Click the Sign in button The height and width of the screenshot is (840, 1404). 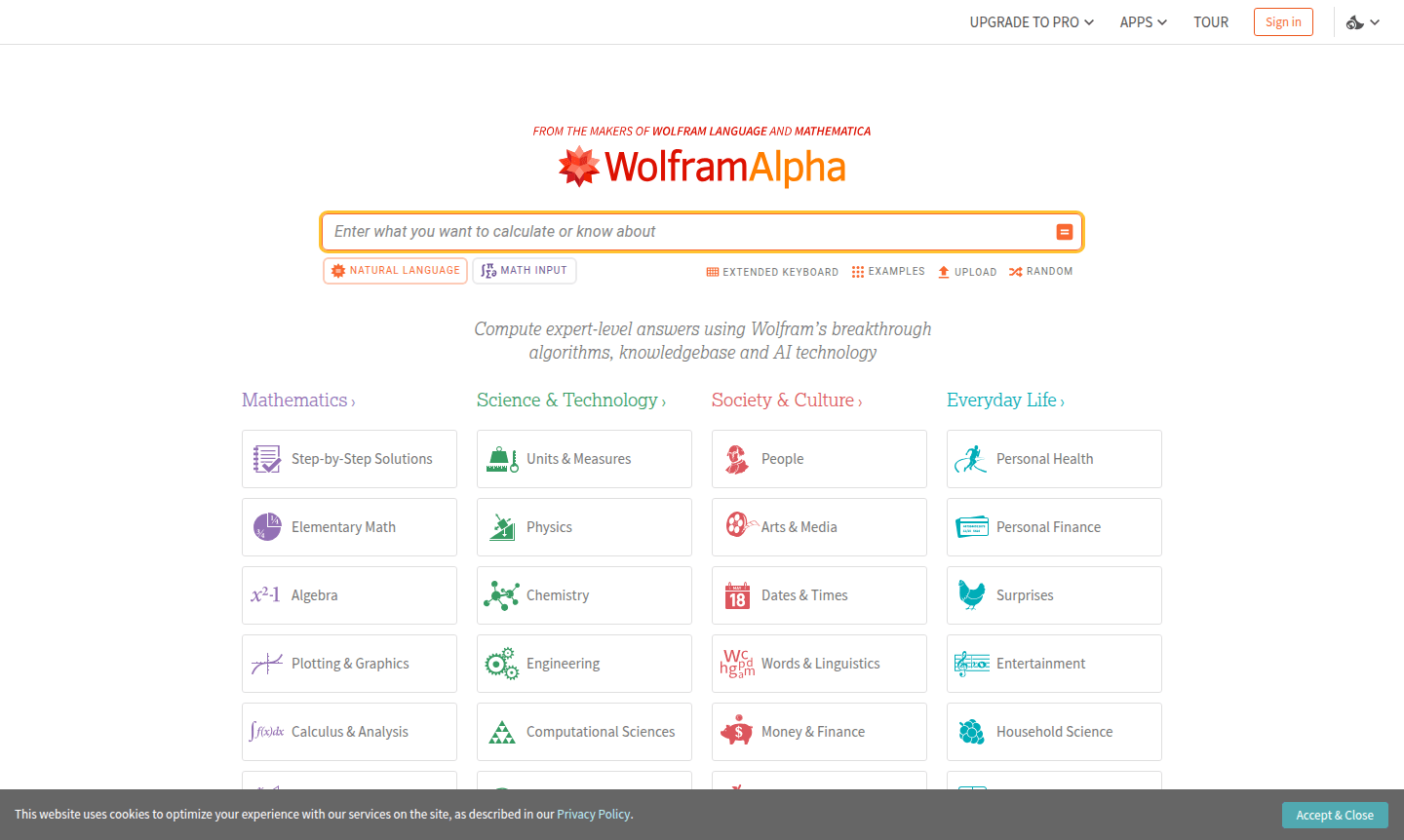1283,21
